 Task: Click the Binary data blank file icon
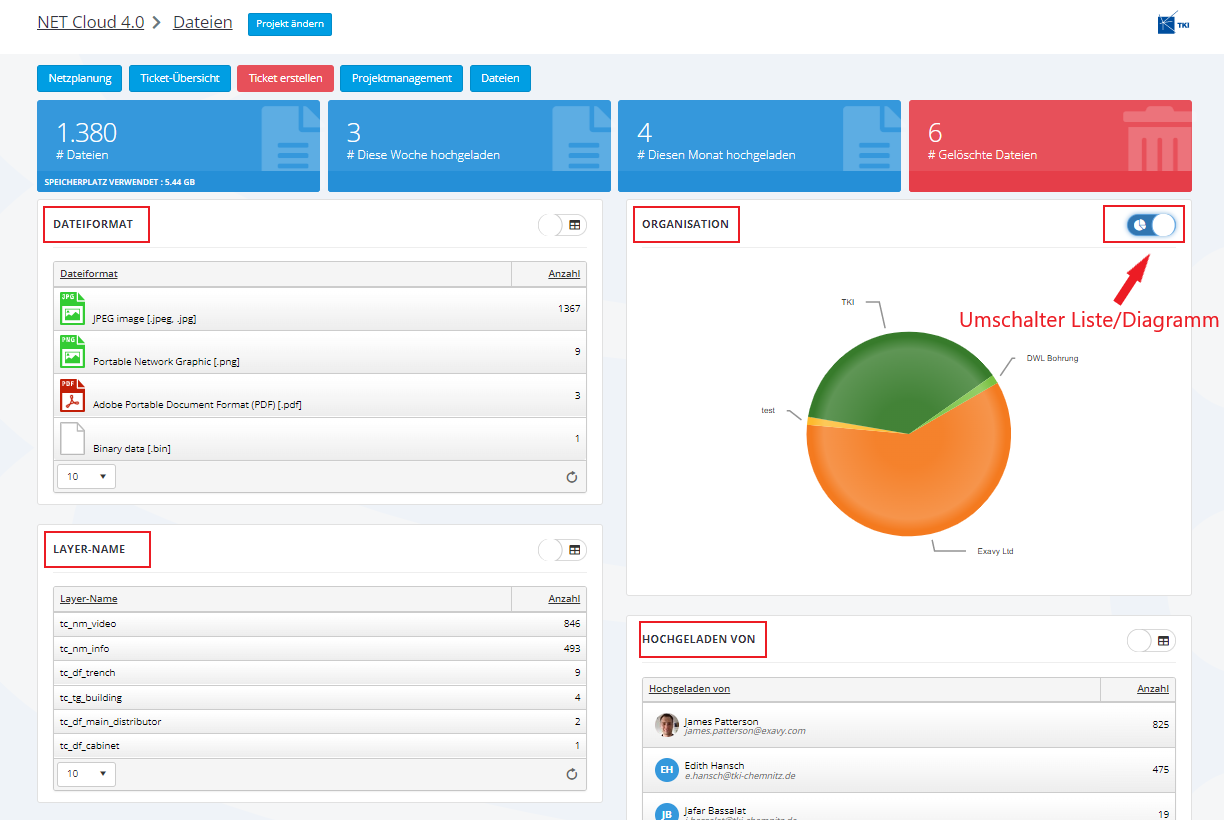(x=72, y=439)
